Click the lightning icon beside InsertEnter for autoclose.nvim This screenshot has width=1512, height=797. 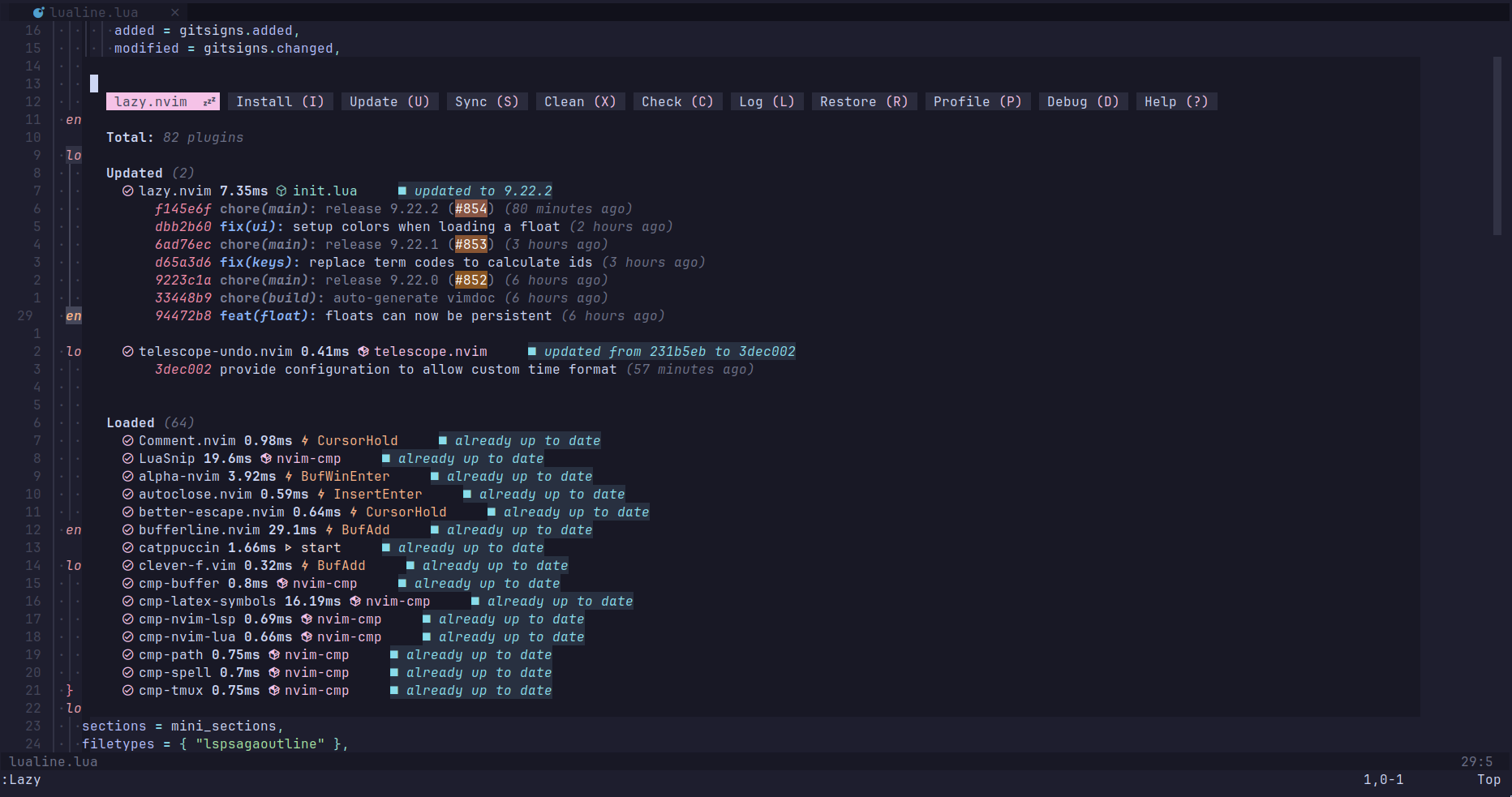[323, 494]
